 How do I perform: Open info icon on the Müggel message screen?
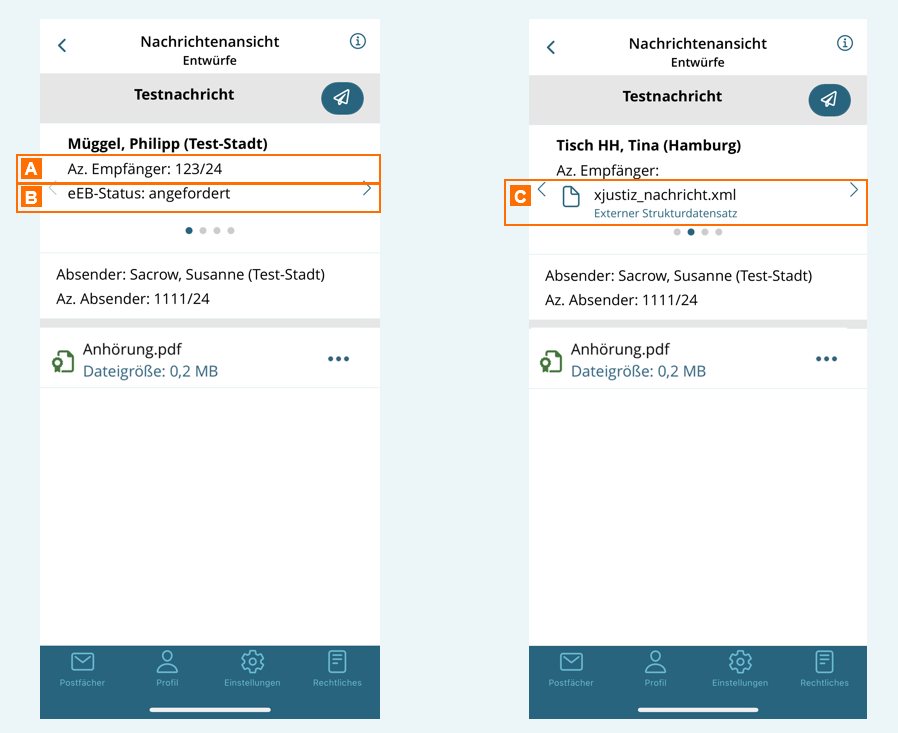(358, 42)
